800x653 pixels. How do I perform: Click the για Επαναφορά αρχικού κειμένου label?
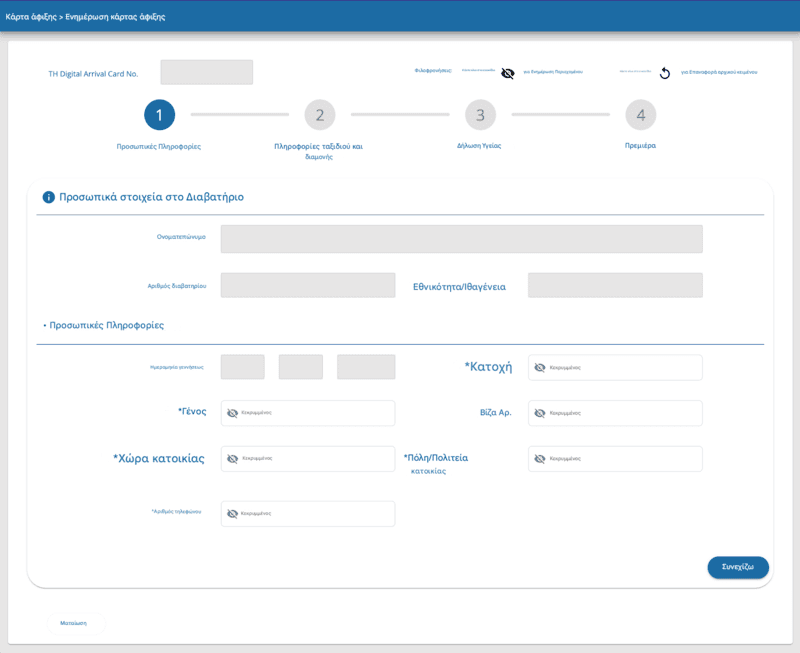[x=719, y=72]
